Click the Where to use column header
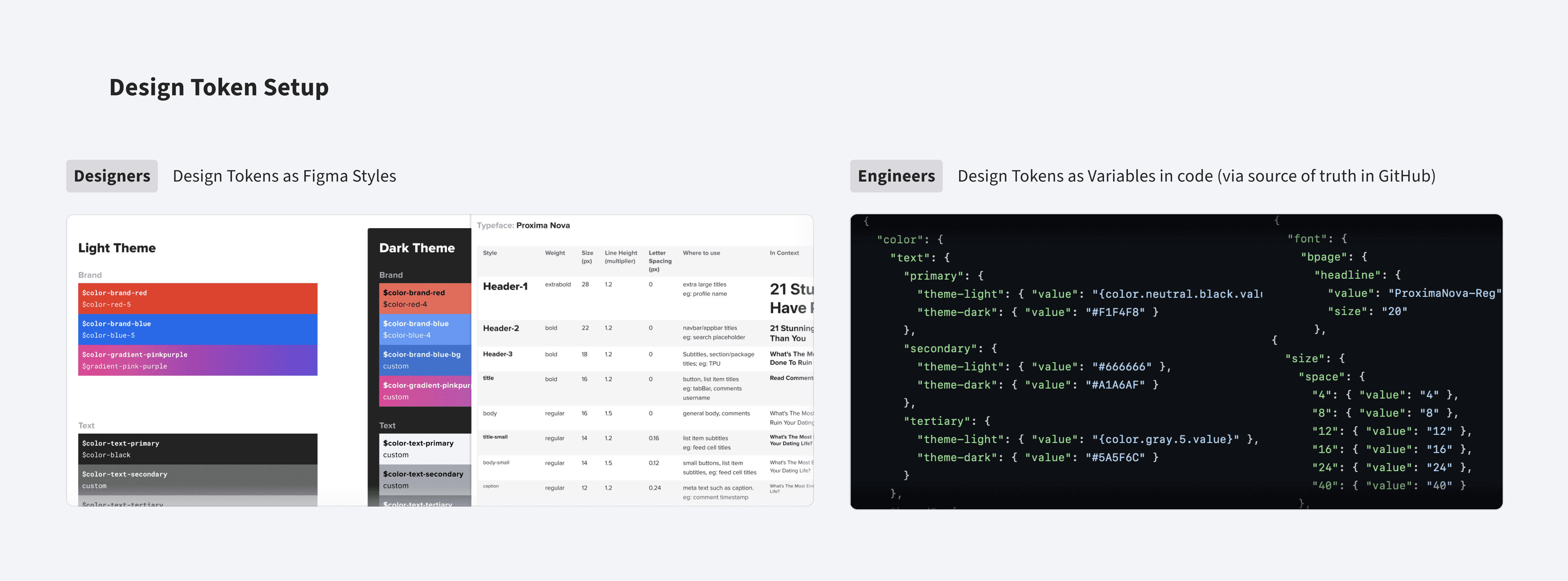Image resolution: width=1568 pixels, height=581 pixels. 701,253
